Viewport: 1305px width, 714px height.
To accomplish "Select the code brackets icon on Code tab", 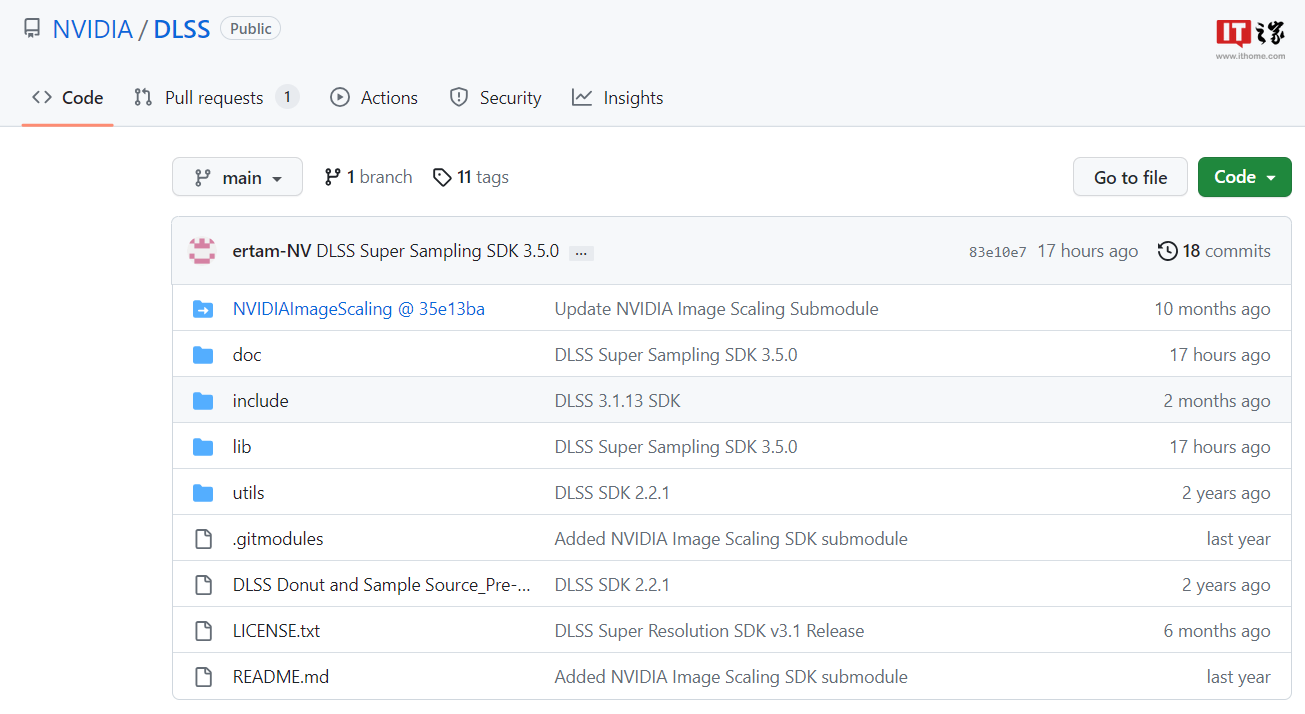I will 41,97.
